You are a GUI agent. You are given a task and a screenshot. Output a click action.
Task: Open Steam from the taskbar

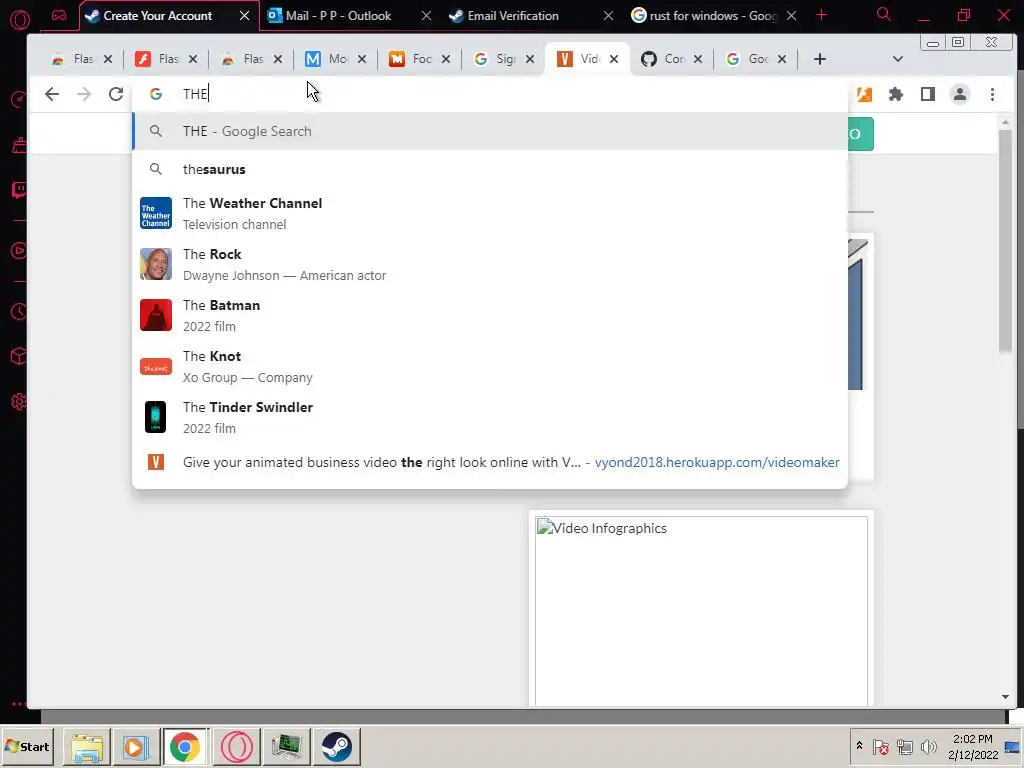(337, 746)
